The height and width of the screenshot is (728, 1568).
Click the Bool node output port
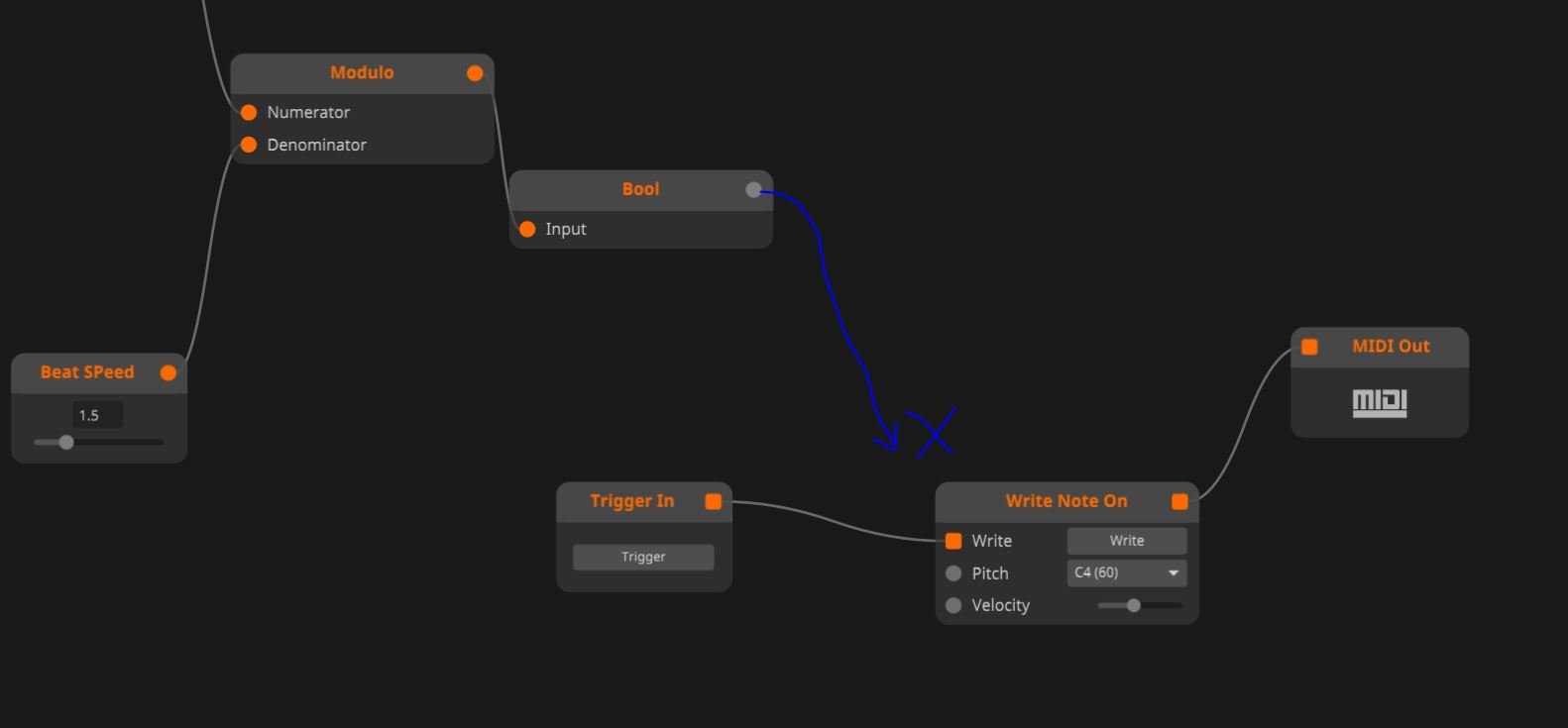coord(753,190)
